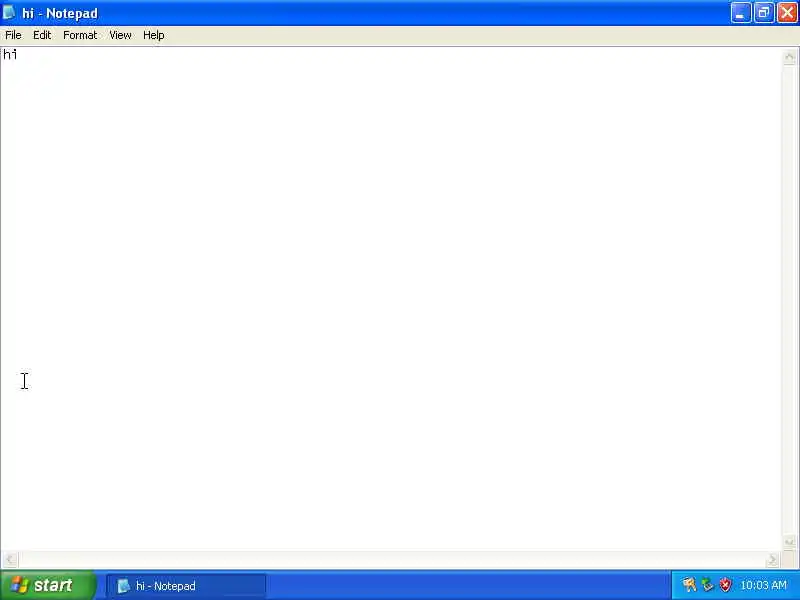
Task: Click the horizontal scrollbar right arrow
Action: point(773,560)
